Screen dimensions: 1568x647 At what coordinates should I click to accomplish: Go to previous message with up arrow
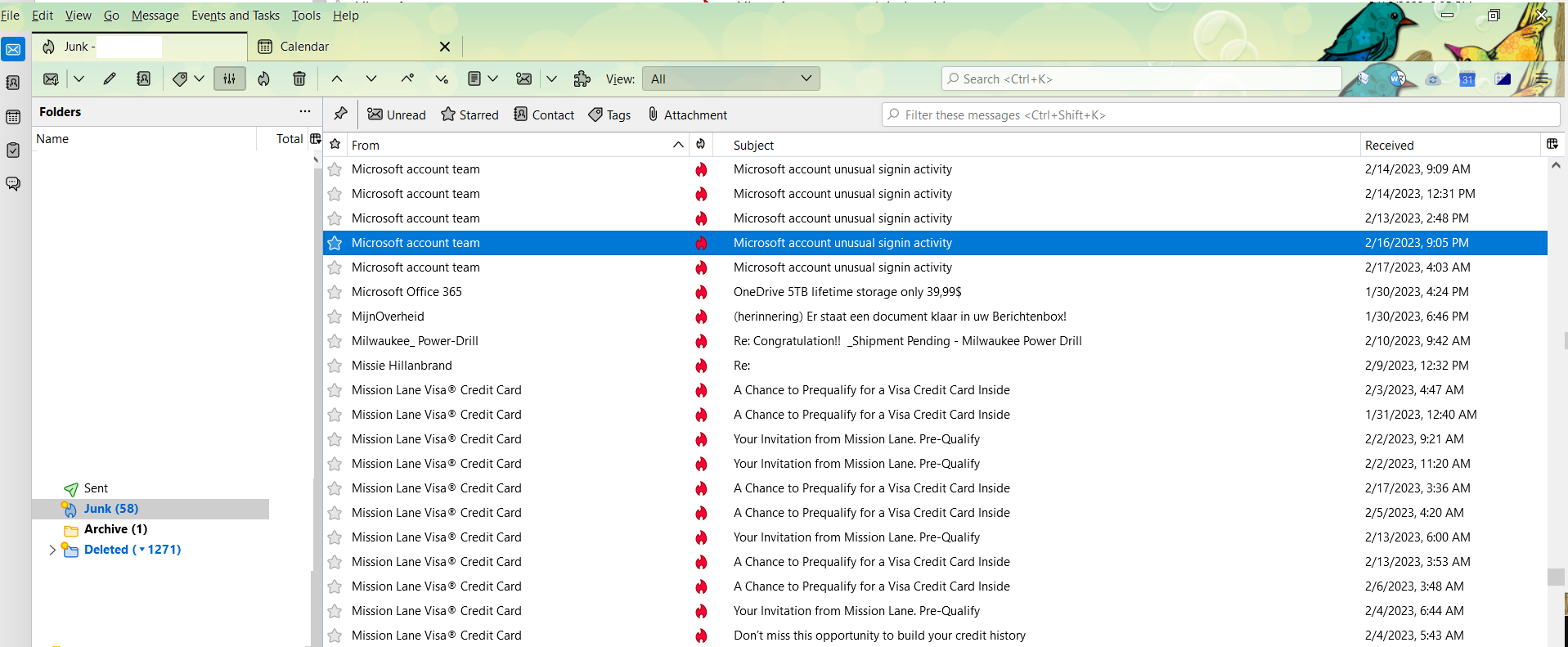click(337, 79)
